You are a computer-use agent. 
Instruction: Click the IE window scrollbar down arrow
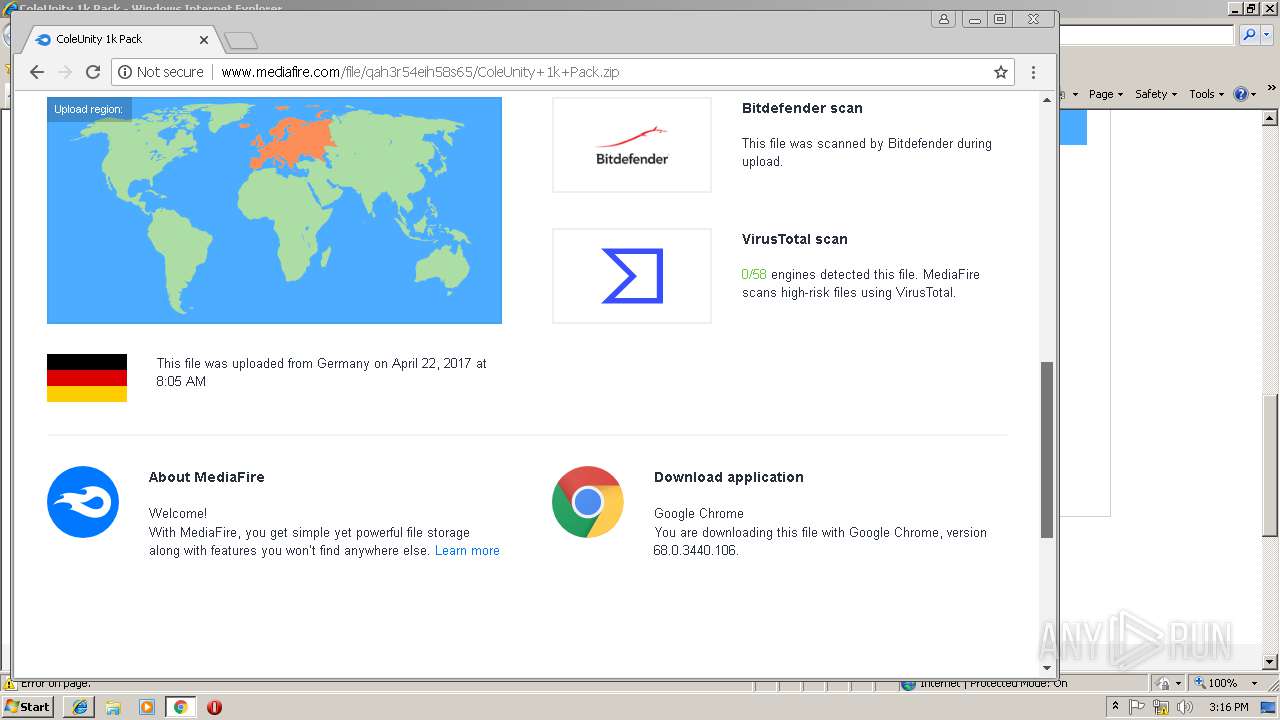[1271, 662]
